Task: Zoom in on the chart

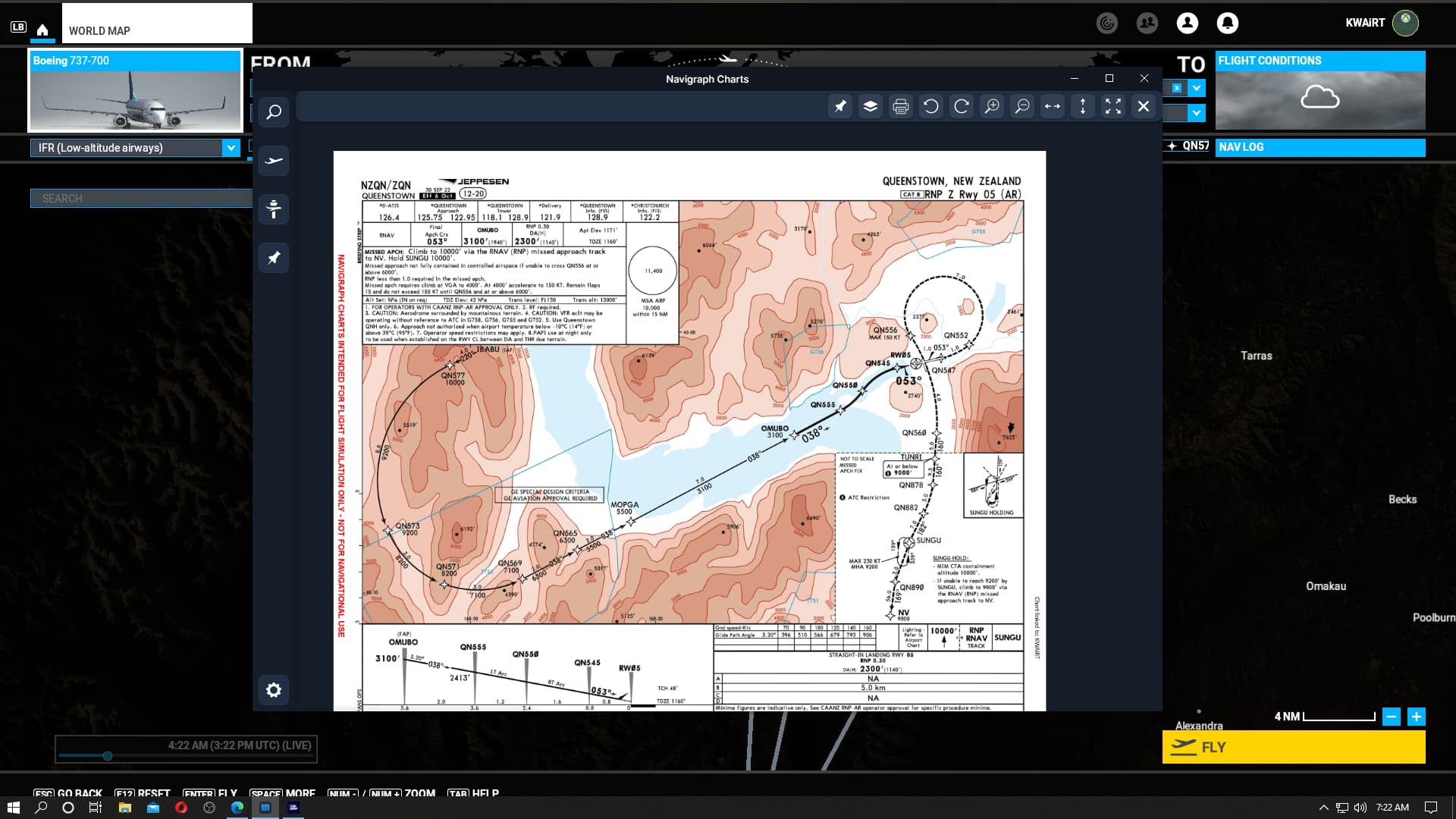Action: click(x=992, y=106)
